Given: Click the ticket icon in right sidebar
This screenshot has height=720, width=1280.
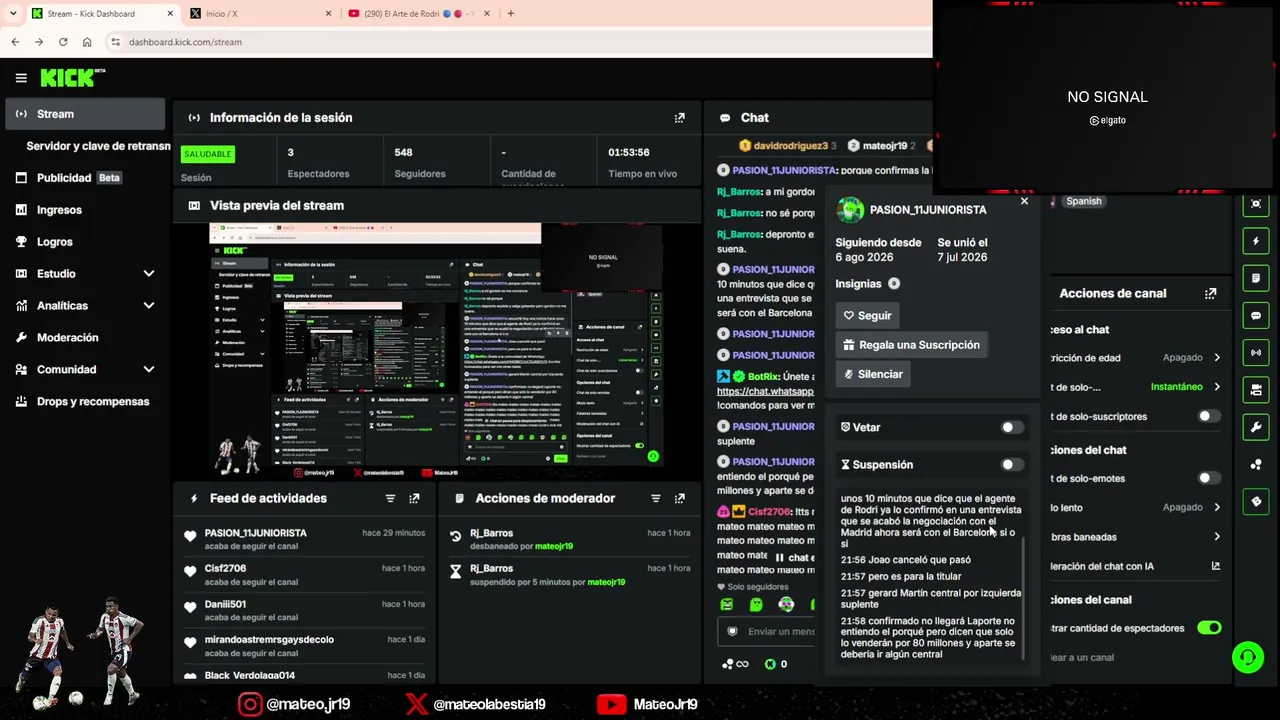Looking at the screenshot, I should [1257, 501].
